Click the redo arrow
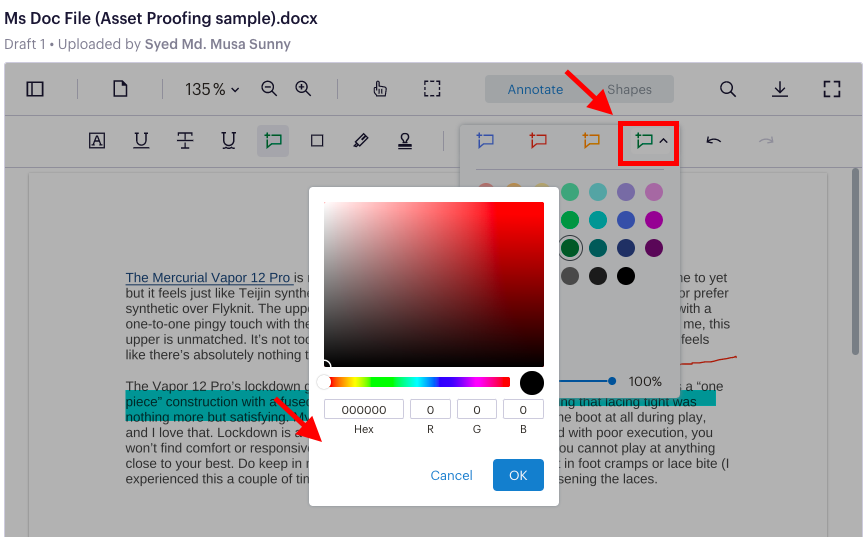Image resolution: width=864 pixels, height=537 pixels. pyautogui.click(x=766, y=140)
